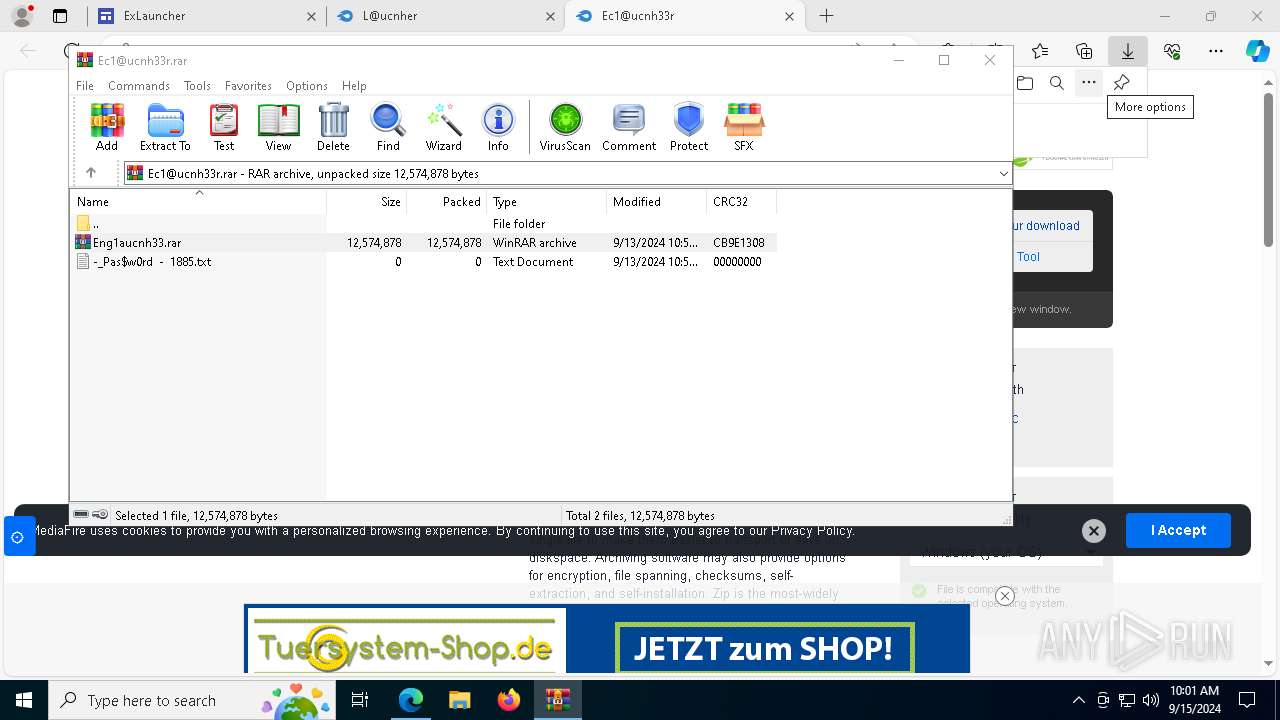The width and height of the screenshot is (1280, 720).
Task: Click the More options ellipsis in downloads panel
Action: pyautogui.click(x=1089, y=83)
